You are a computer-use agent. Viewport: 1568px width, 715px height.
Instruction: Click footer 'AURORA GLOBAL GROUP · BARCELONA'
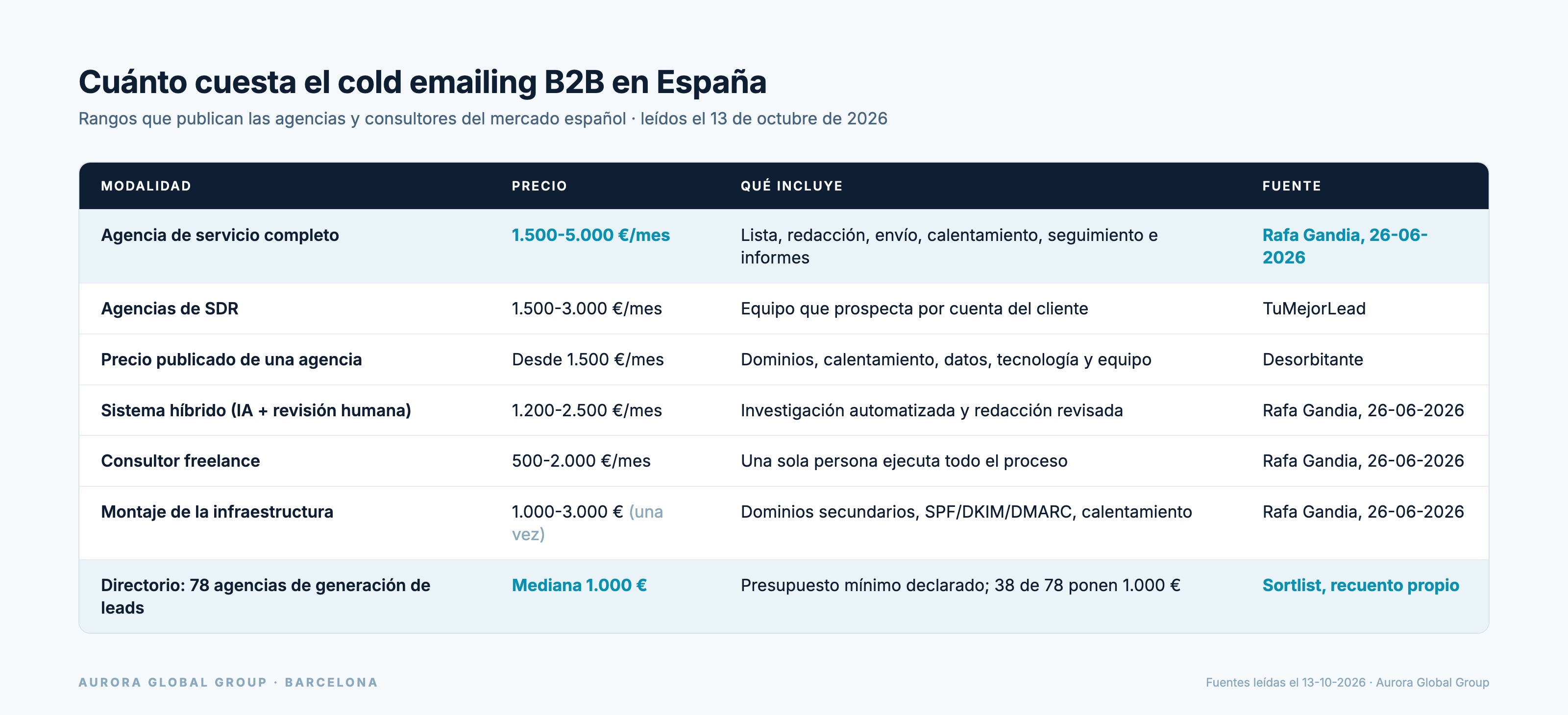click(x=228, y=683)
